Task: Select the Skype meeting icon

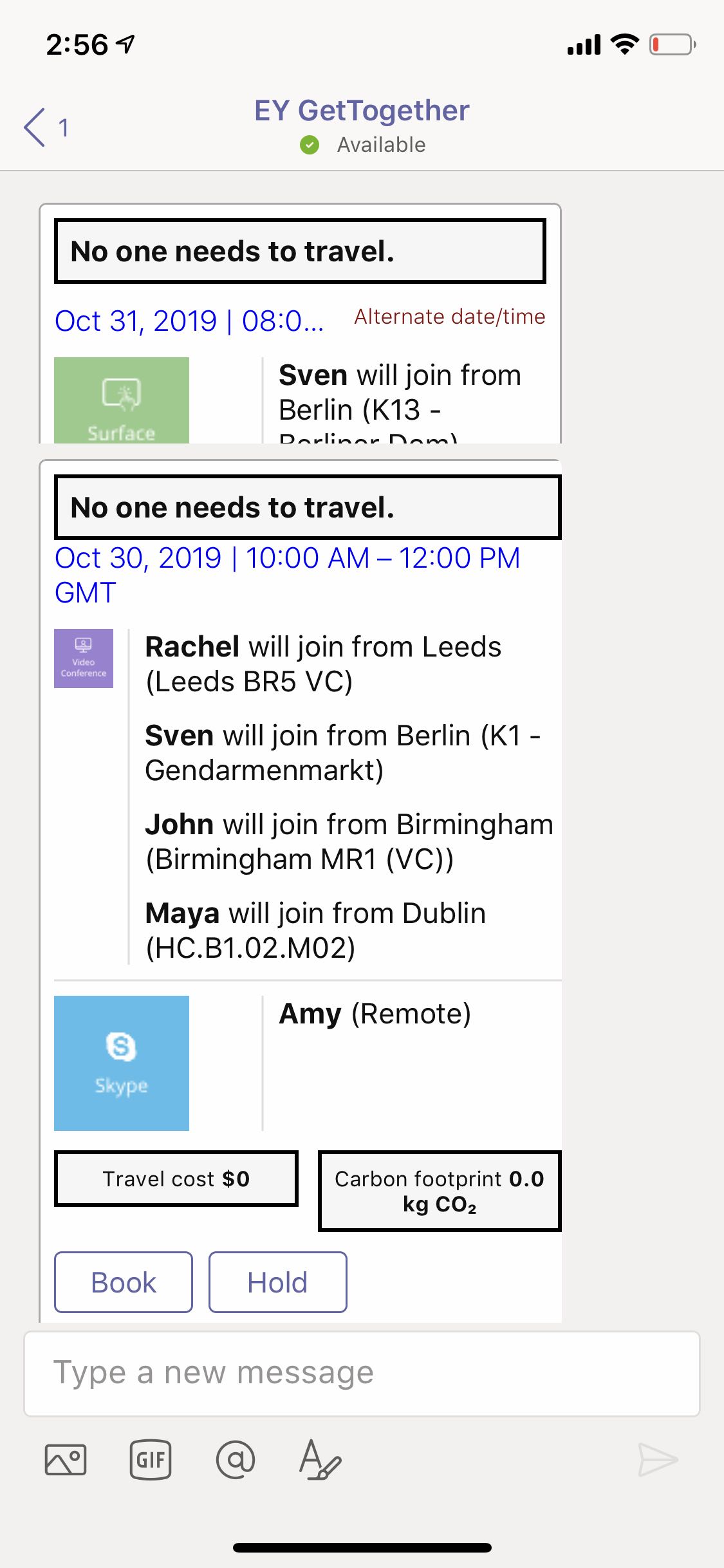Action: 122,1062
